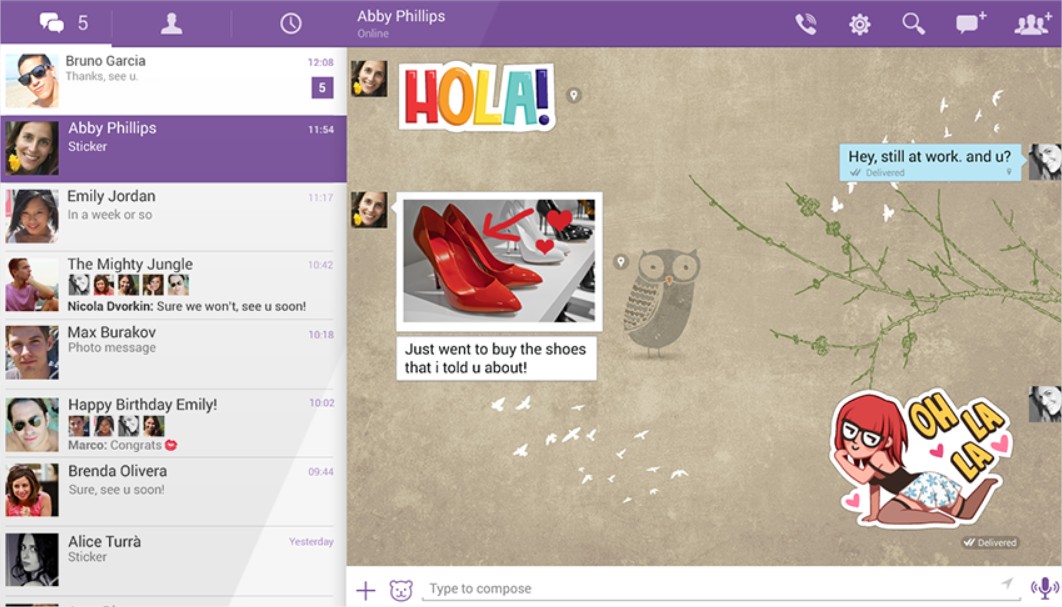
Task: Record a voice message with microphone
Action: point(1044,588)
